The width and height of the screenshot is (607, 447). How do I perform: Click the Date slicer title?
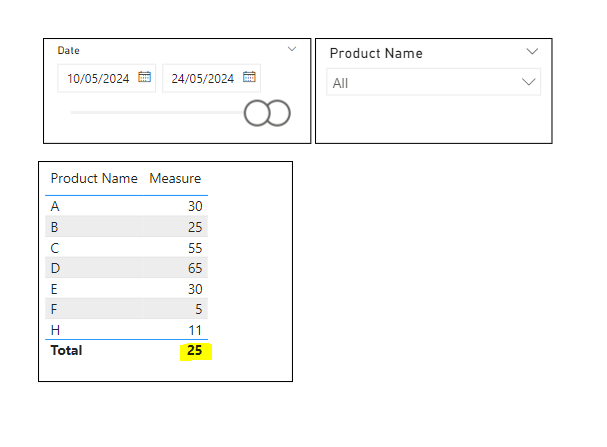(x=69, y=50)
